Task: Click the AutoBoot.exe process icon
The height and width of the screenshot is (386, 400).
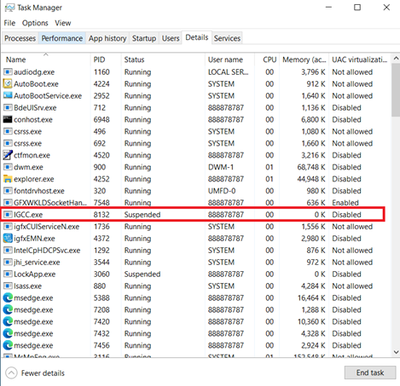Action: pyautogui.click(x=8, y=84)
